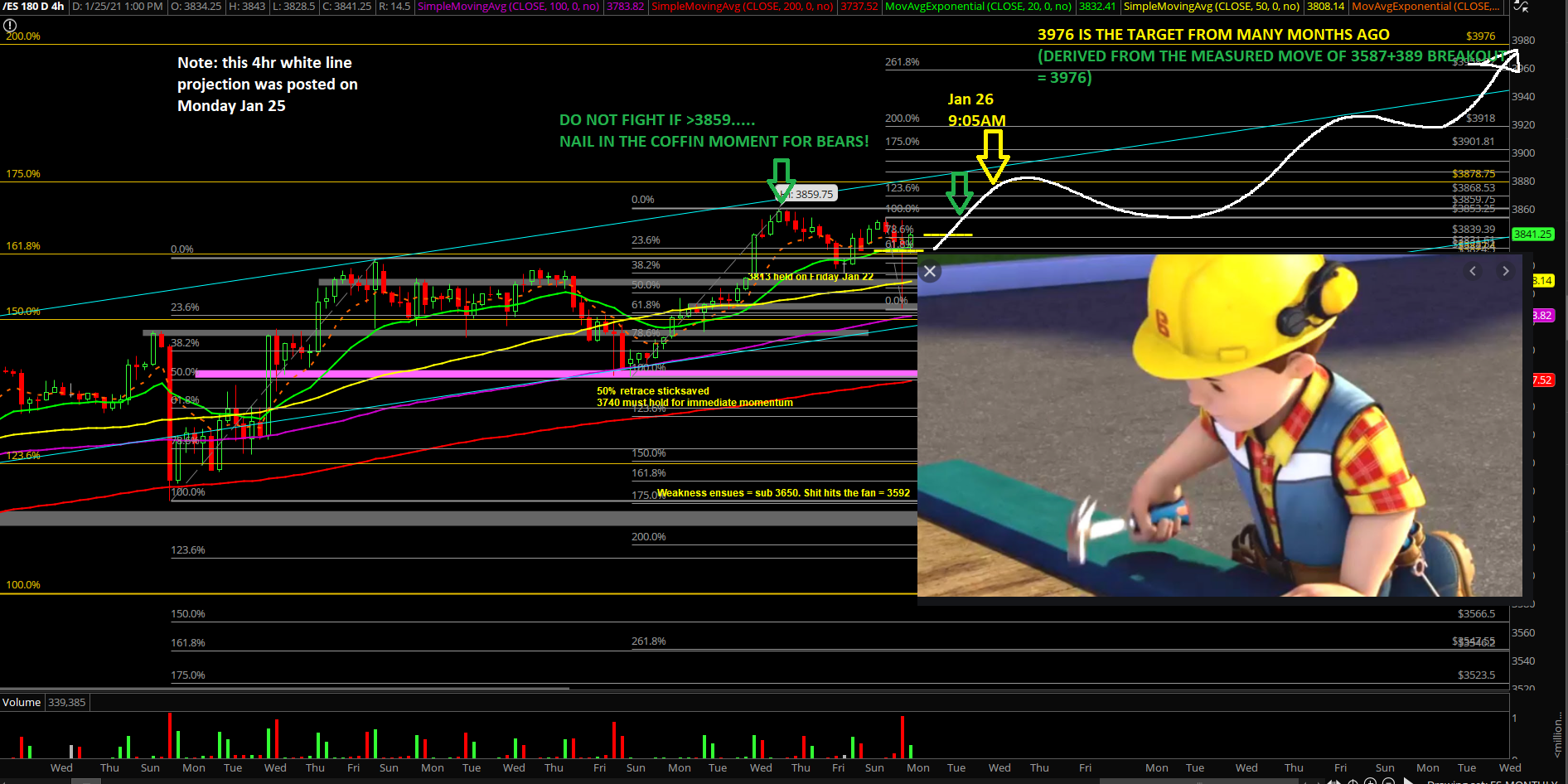Click the Hi: 3859.75 high price bubble
The image size is (1568, 784).
[808, 194]
